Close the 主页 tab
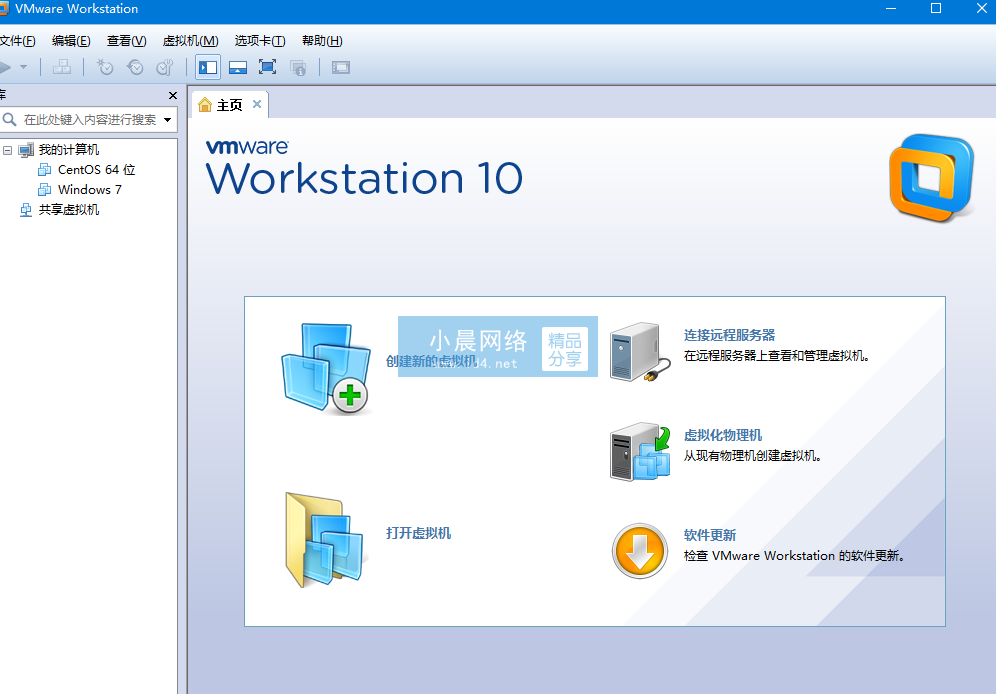Screen dimensions: 996x694 point(257,104)
